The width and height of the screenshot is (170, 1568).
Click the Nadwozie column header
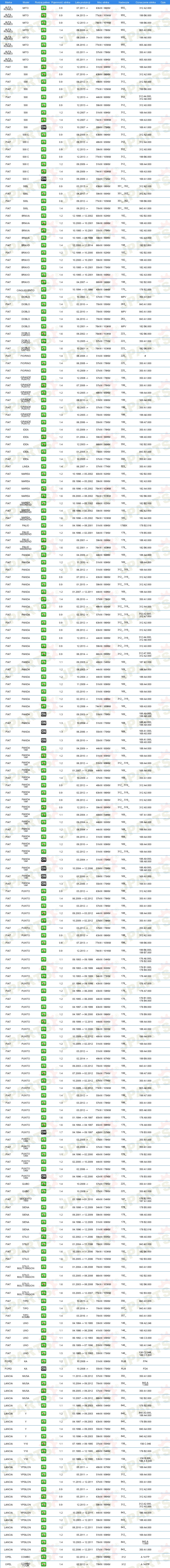point(124,2)
